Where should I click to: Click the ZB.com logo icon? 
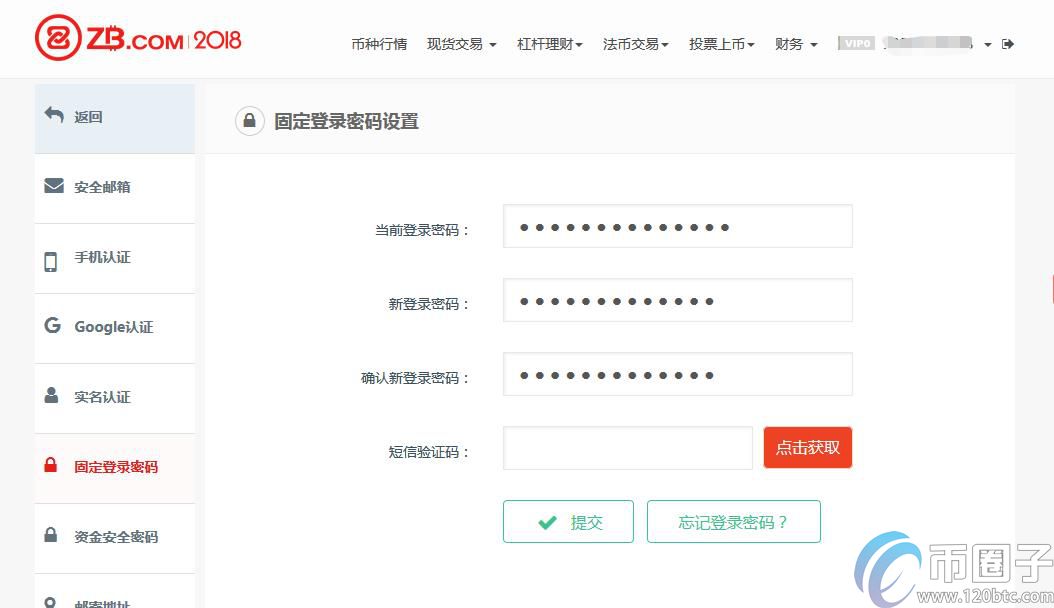tap(58, 39)
